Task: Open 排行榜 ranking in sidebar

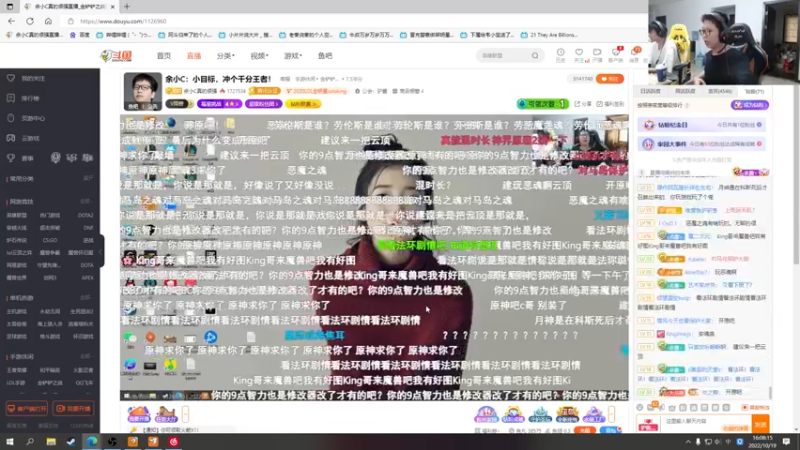Action: click(x=11, y=98)
